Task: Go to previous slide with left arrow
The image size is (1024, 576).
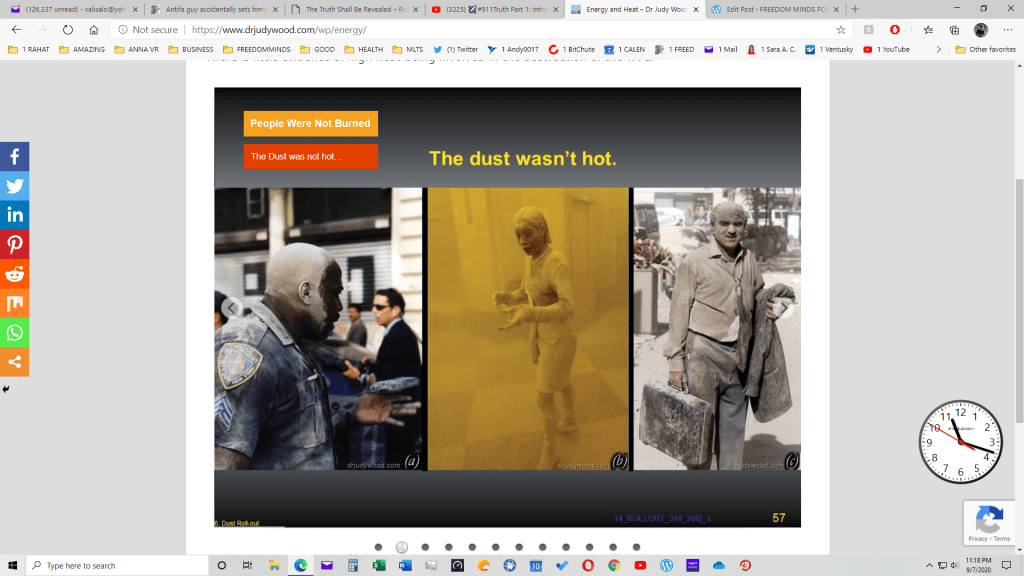Action: click(x=231, y=308)
